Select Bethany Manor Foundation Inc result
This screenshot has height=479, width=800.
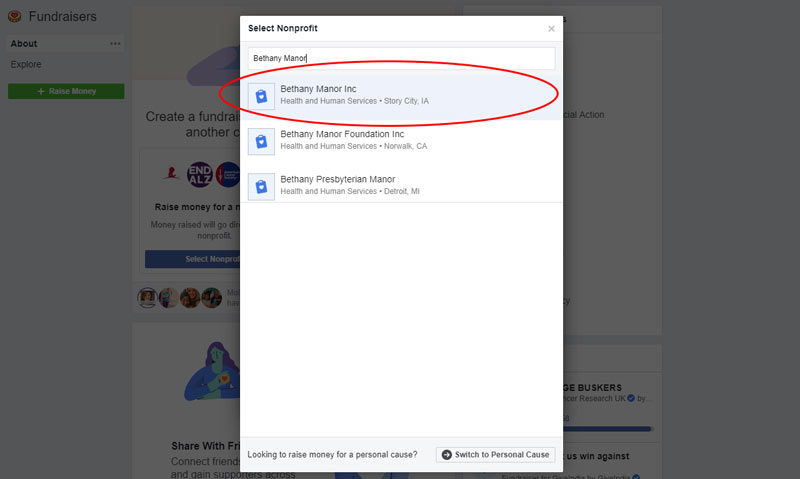401,140
